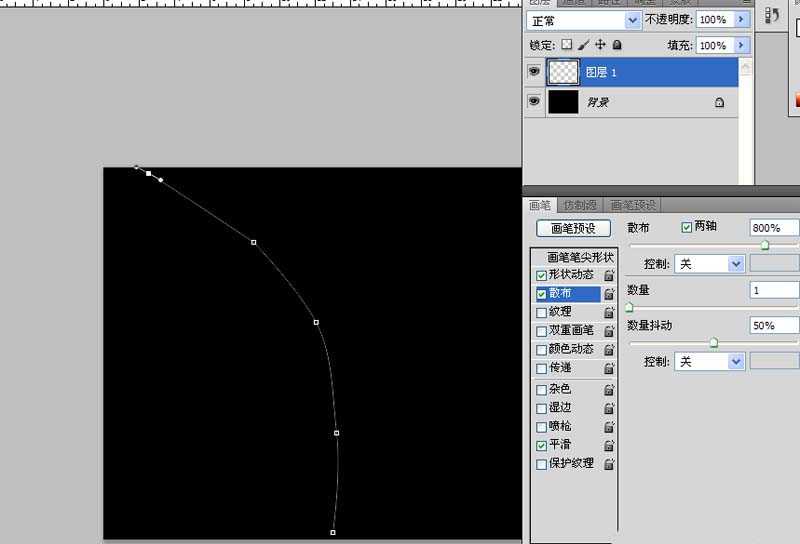Hide 图层 1 using its eye icon
Viewport: 800px width, 544px height.
[534, 72]
